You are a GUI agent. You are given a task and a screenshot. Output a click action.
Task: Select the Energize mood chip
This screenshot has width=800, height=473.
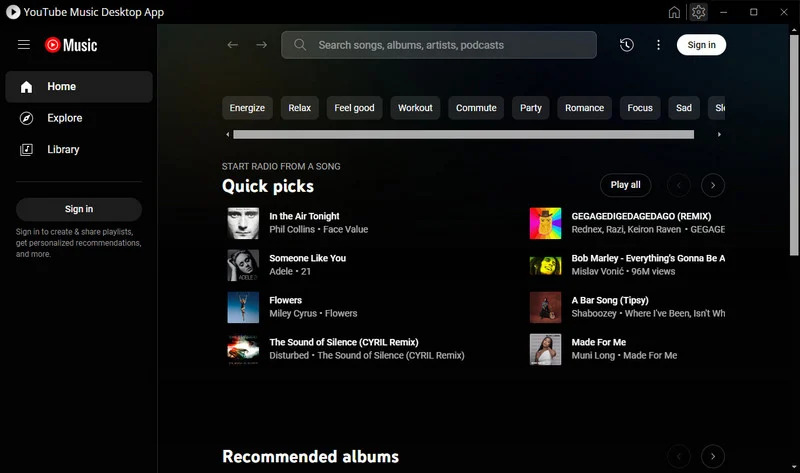(x=247, y=108)
